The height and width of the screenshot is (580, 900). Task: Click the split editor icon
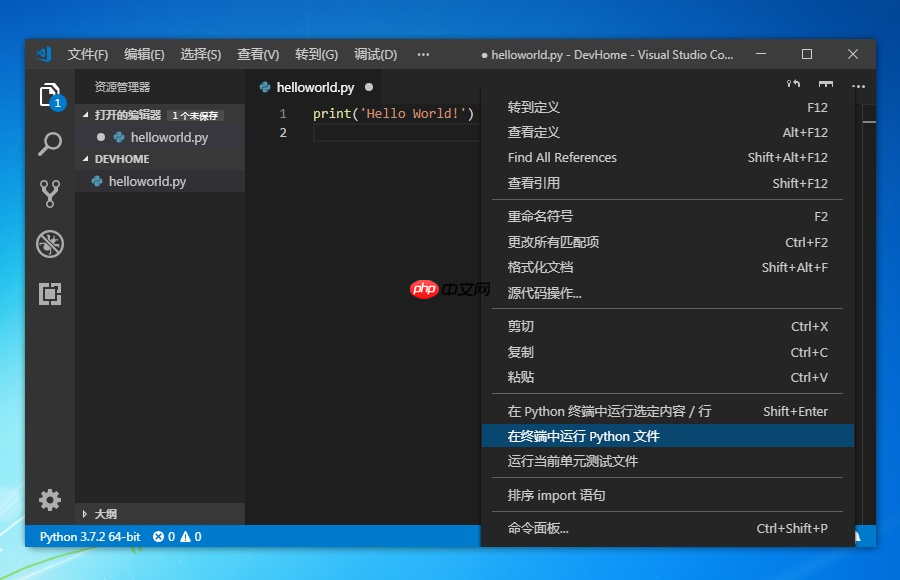pos(826,86)
